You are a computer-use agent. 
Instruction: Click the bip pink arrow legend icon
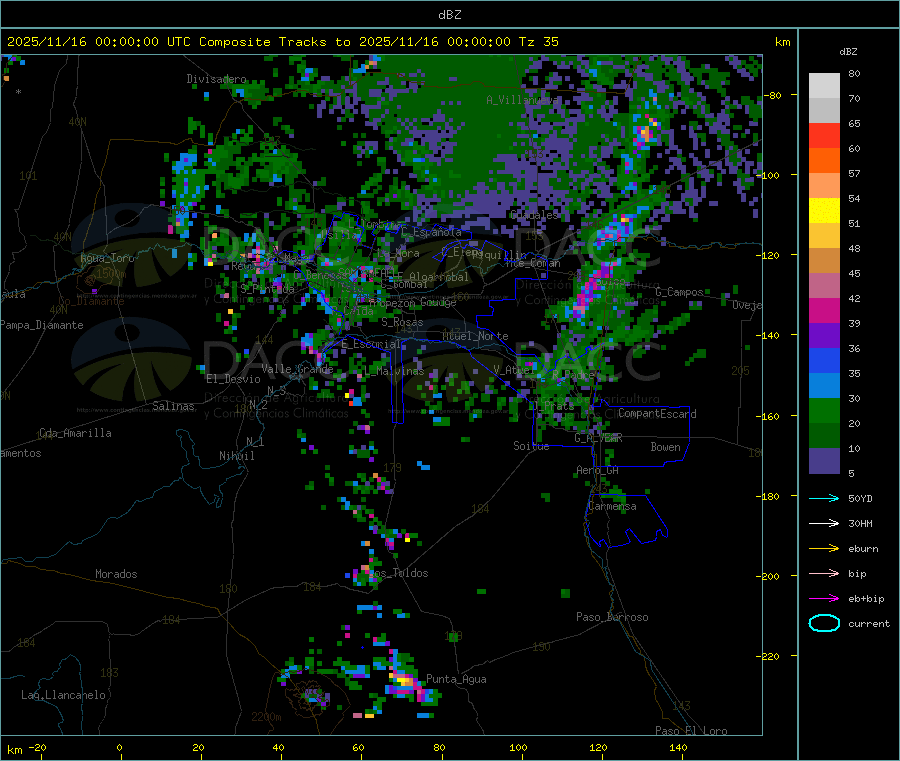[x=824, y=573]
